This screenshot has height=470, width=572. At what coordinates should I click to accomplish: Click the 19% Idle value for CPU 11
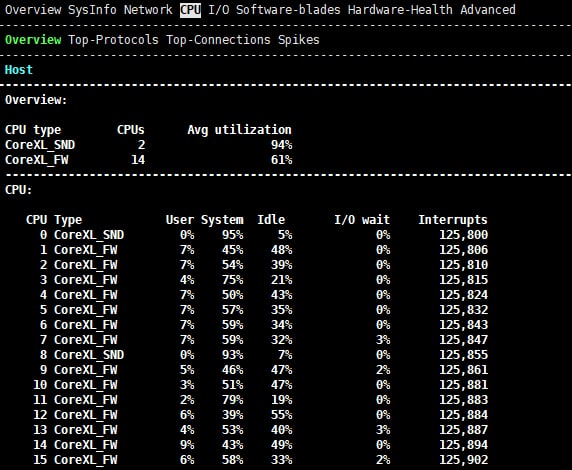click(281, 400)
